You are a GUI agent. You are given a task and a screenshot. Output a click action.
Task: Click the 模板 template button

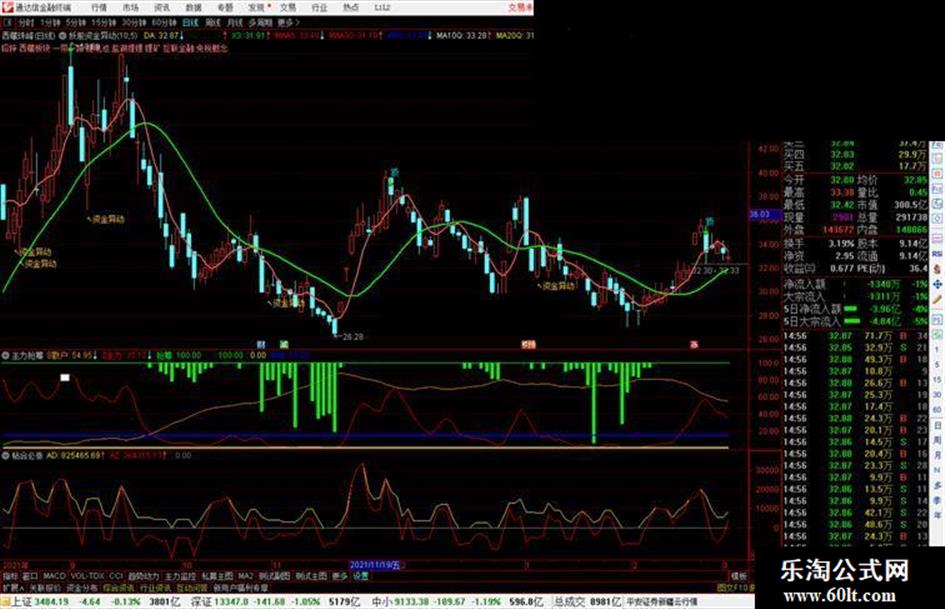739,576
